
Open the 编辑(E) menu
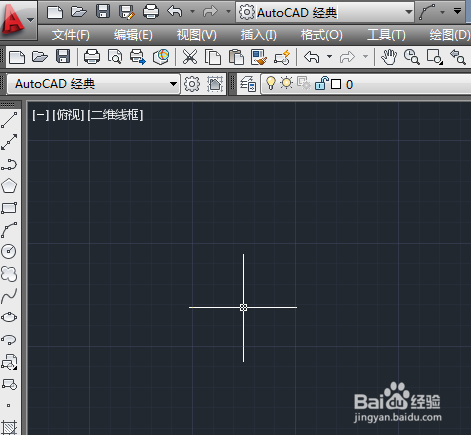[133, 35]
